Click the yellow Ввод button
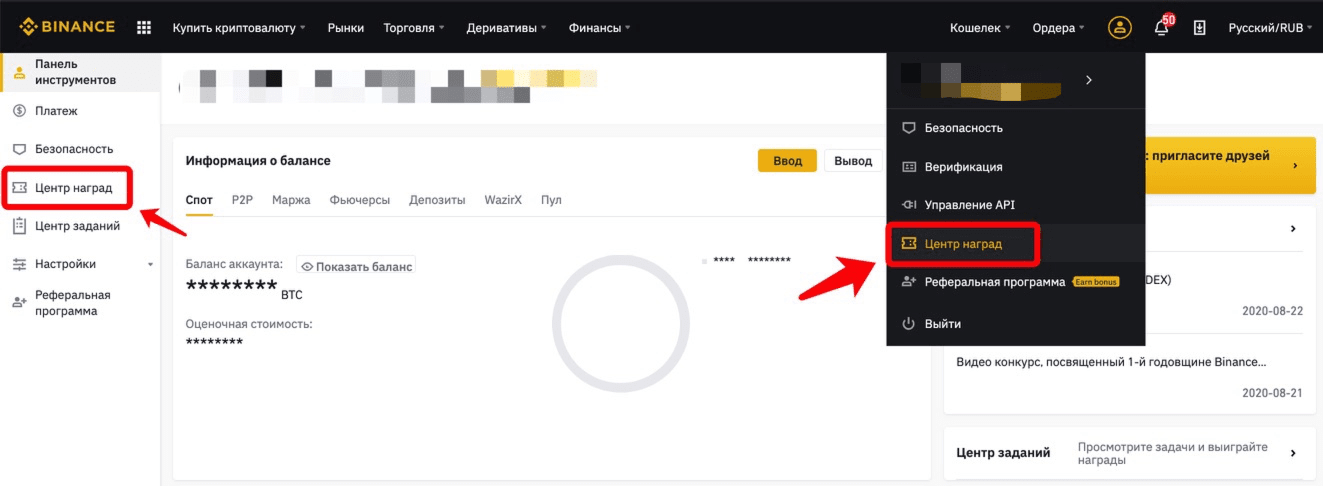 click(x=787, y=161)
